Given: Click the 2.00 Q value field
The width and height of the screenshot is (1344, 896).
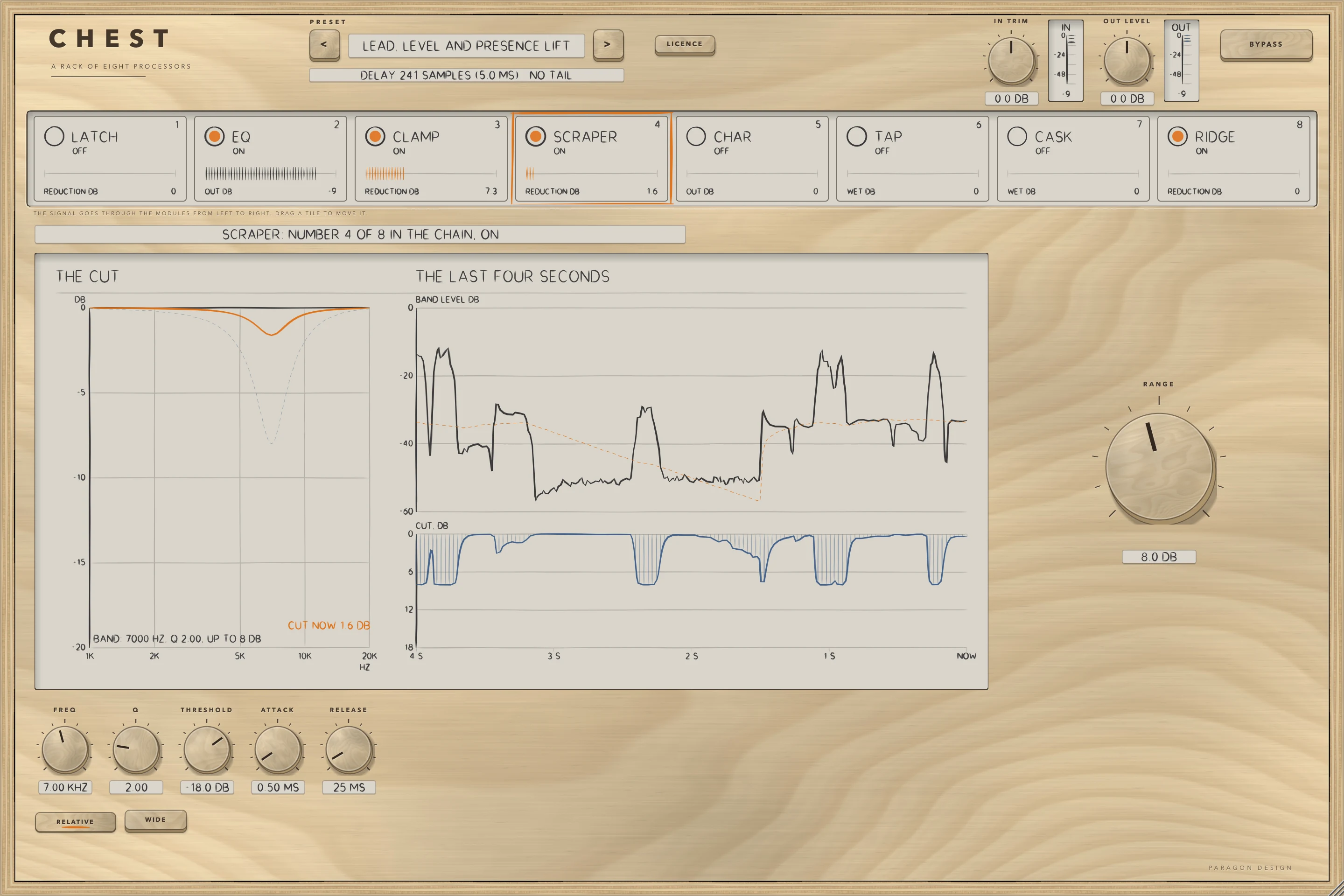Looking at the screenshot, I should [x=136, y=787].
